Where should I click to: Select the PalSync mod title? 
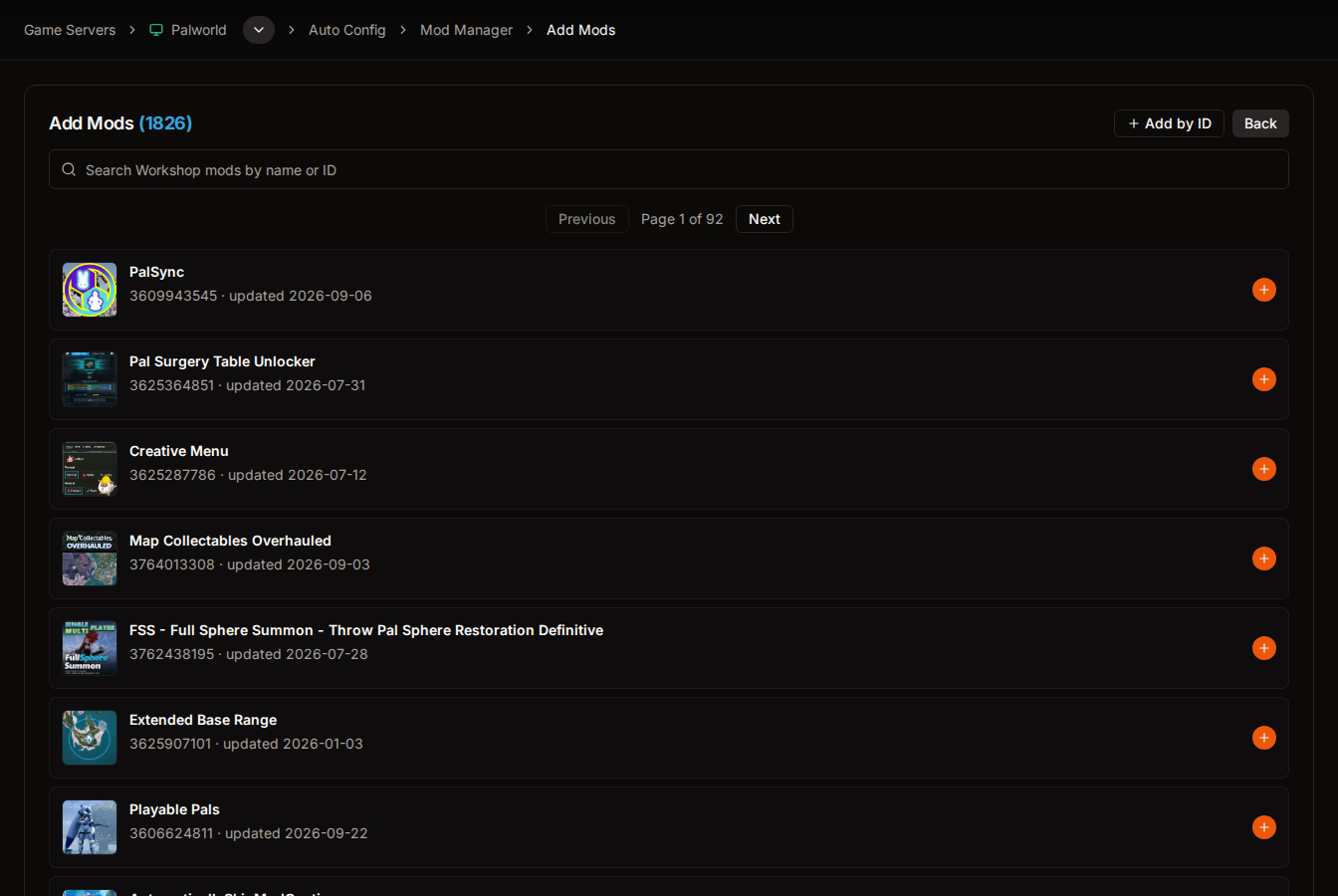pyautogui.click(x=156, y=272)
